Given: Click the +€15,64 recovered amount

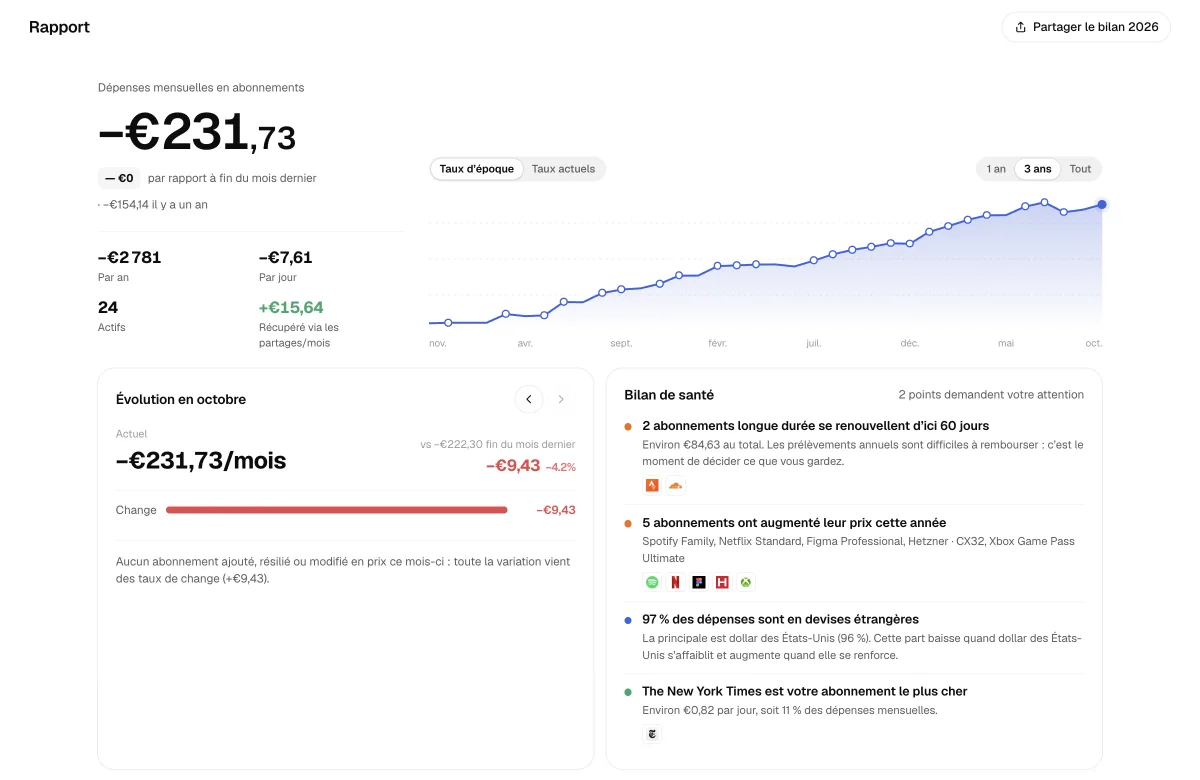Looking at the screenshot, I should (291, 307).
